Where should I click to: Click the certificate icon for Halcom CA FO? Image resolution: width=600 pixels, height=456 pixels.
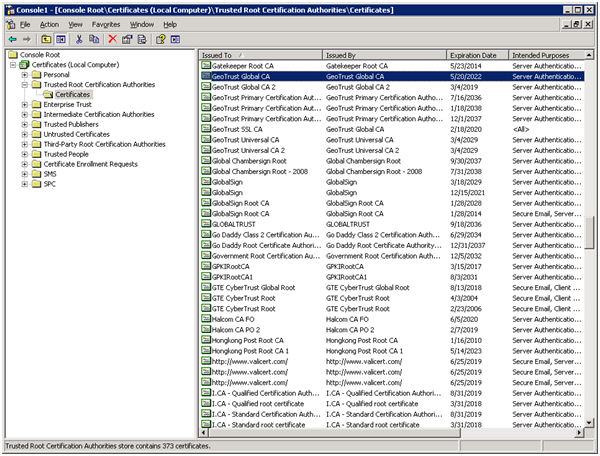[x=206, y=319]
